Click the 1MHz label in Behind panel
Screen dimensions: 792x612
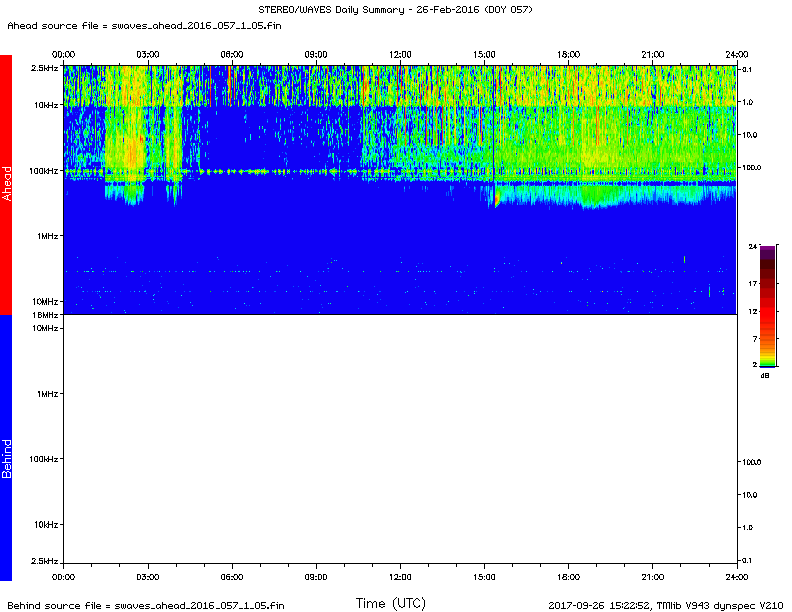[47, 394]
